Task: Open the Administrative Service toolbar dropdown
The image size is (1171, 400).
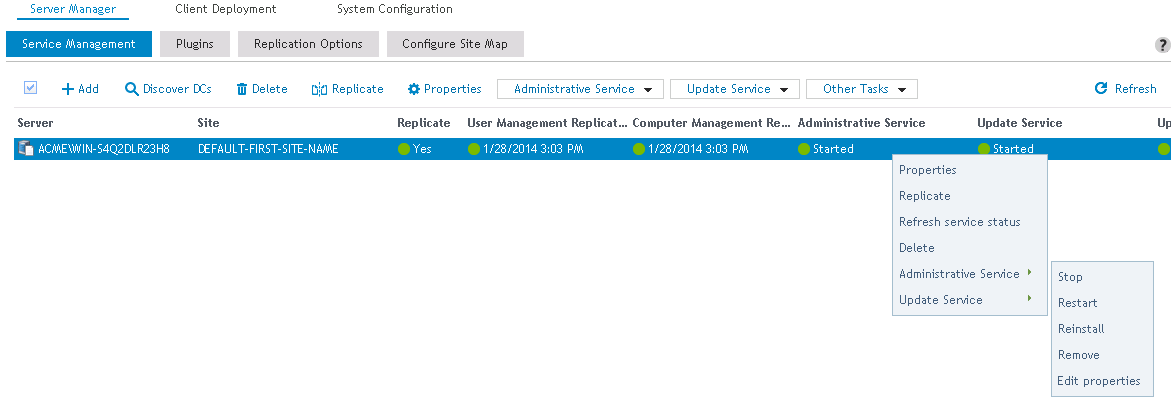Action: [581, 89]
